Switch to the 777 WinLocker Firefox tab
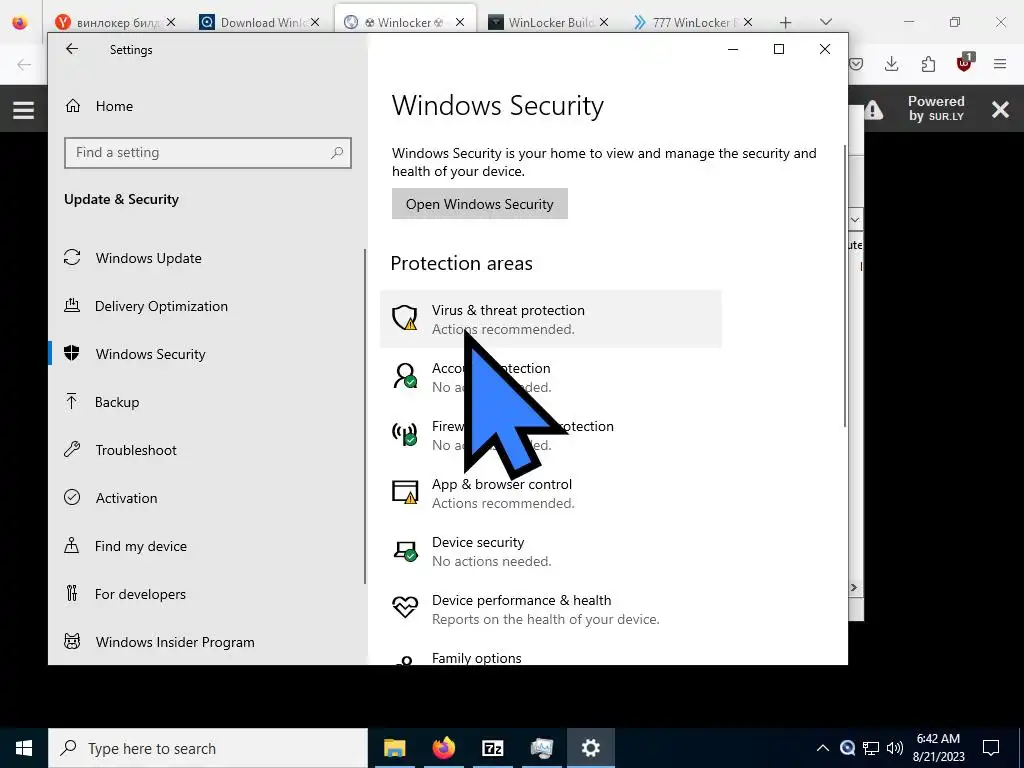Screen dimensions: 1024x768 click(x=692, y=22)
